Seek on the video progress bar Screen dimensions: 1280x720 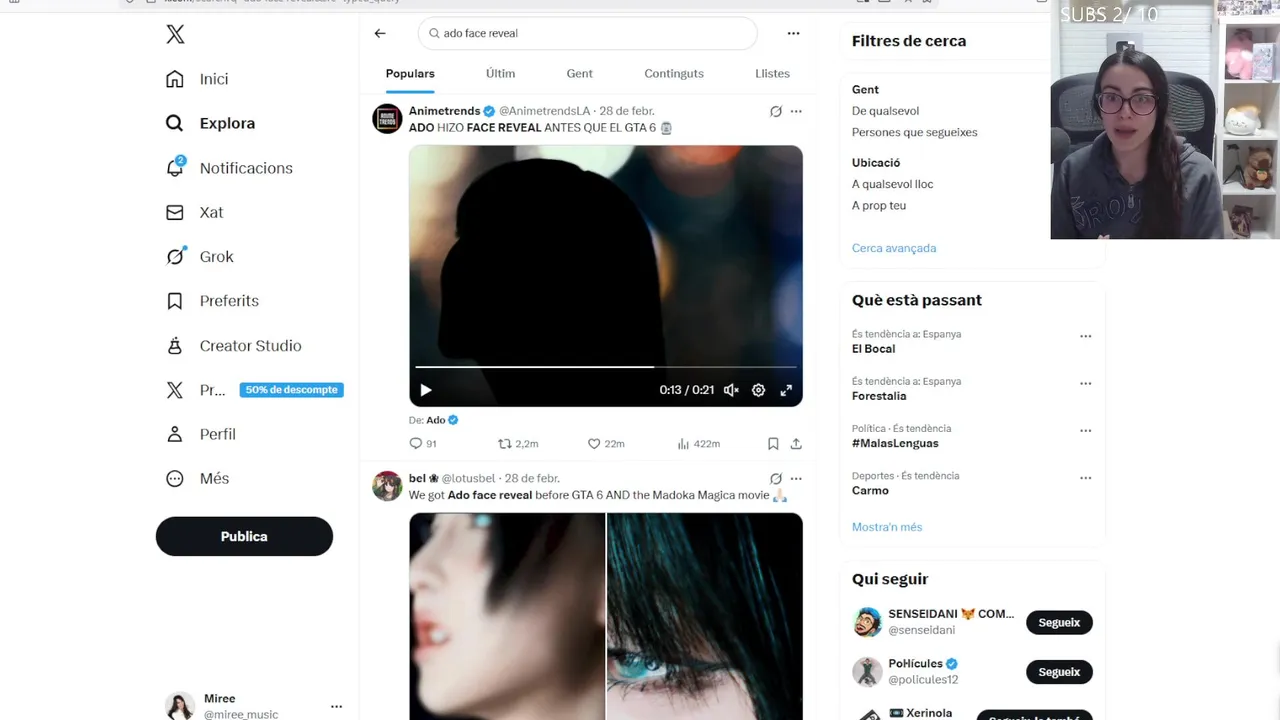tap(606, 367)
